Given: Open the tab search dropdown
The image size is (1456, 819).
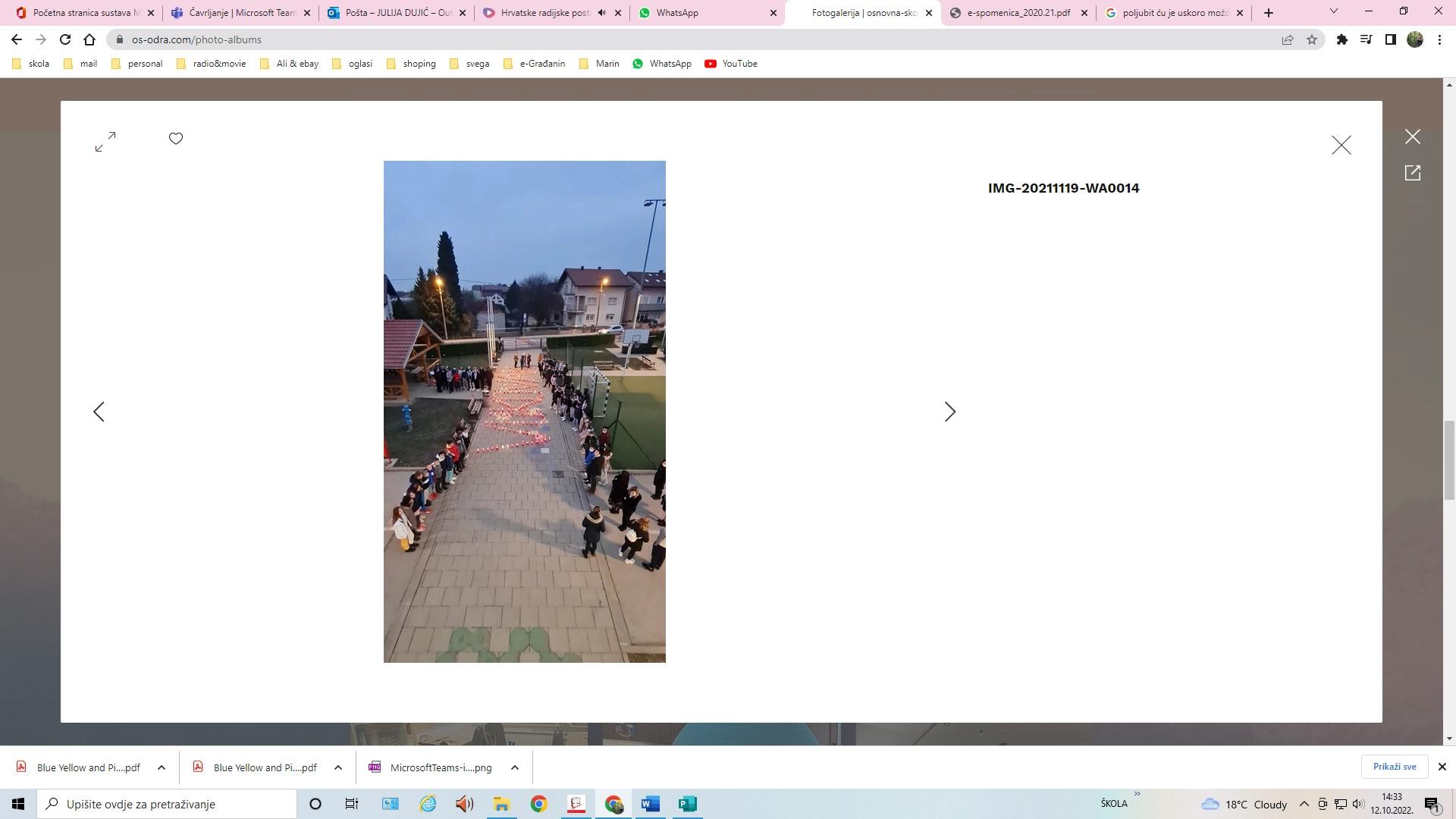Looking at the screenshot, I should (1334, 11).
